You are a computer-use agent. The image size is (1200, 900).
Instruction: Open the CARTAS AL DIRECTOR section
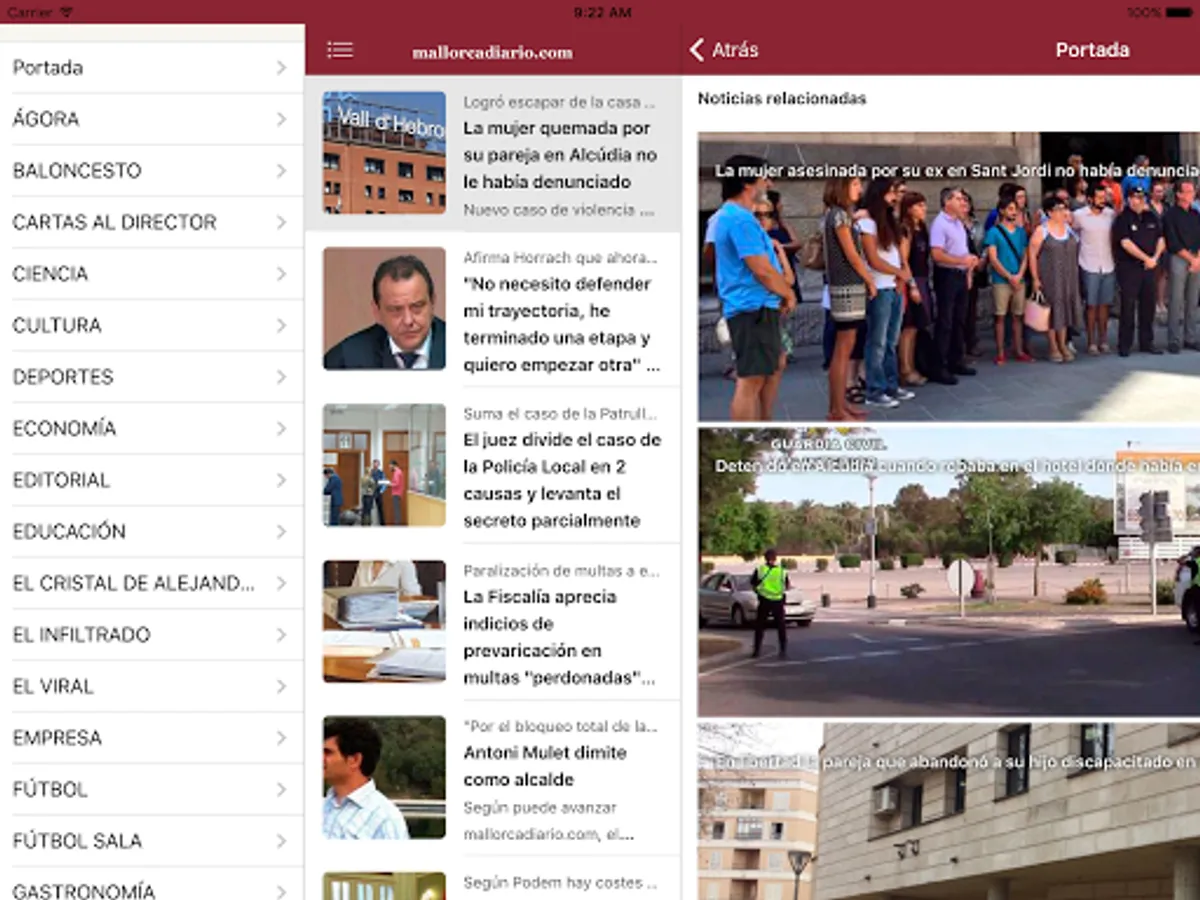tap(152, 222)
